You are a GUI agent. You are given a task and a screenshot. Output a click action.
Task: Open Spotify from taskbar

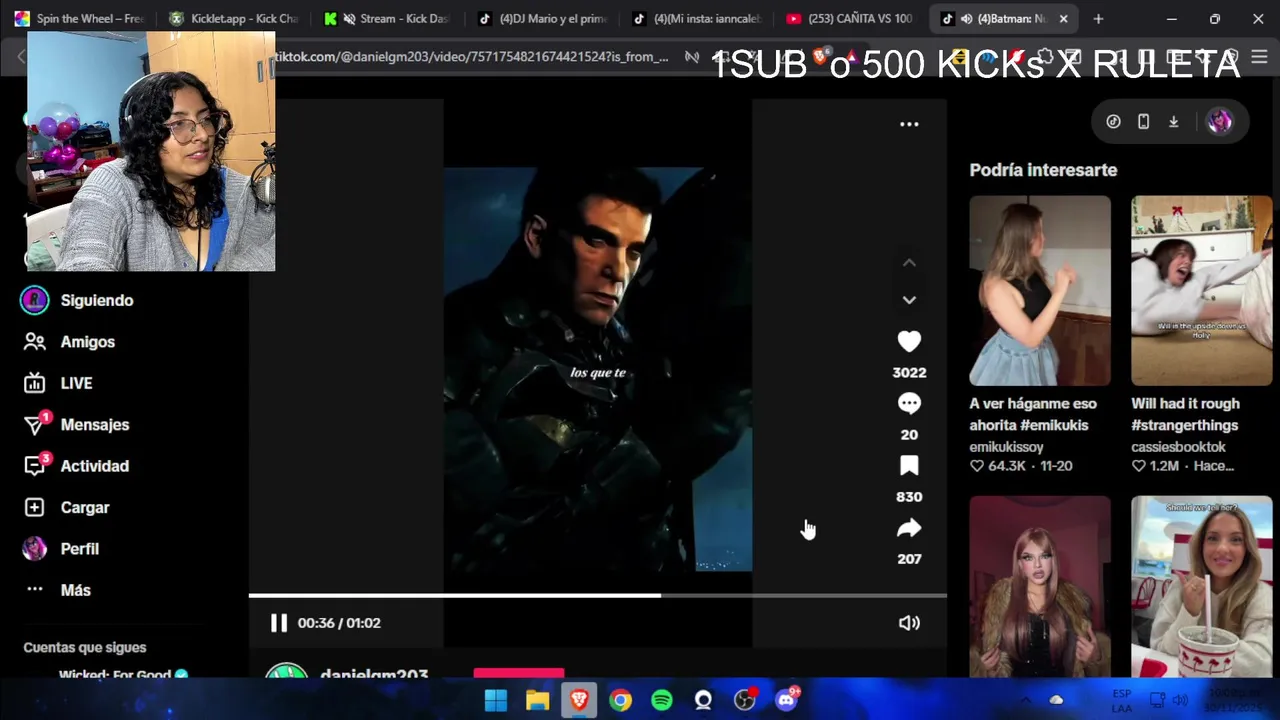click(x=662, y=701)
